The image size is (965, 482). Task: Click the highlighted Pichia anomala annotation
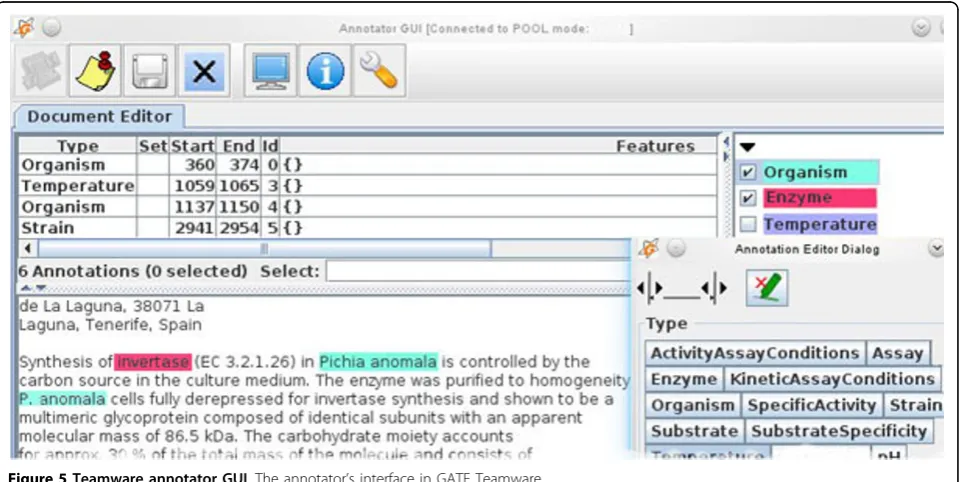(378, 362)
